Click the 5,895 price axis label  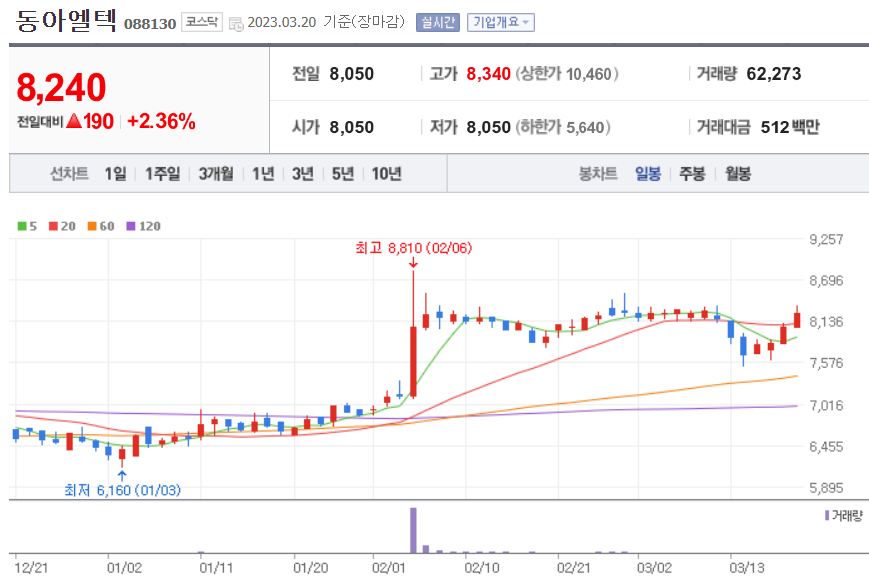(826, 488)
